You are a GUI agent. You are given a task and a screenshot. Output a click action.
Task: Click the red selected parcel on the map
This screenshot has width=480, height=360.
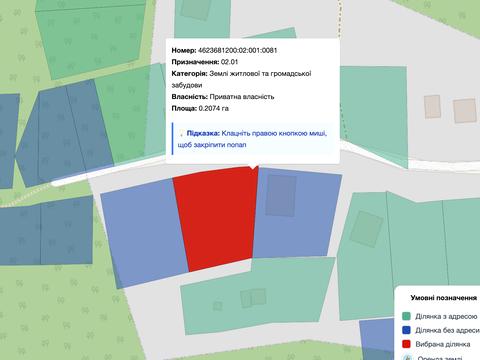(217, 218)
